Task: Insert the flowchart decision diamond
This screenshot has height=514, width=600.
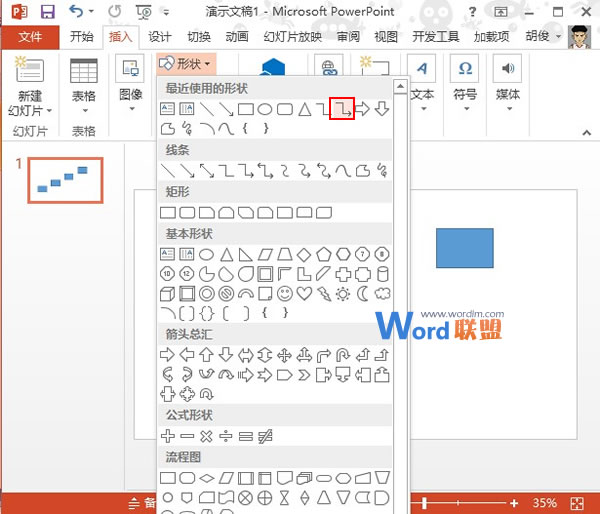Action: (207, 478)
